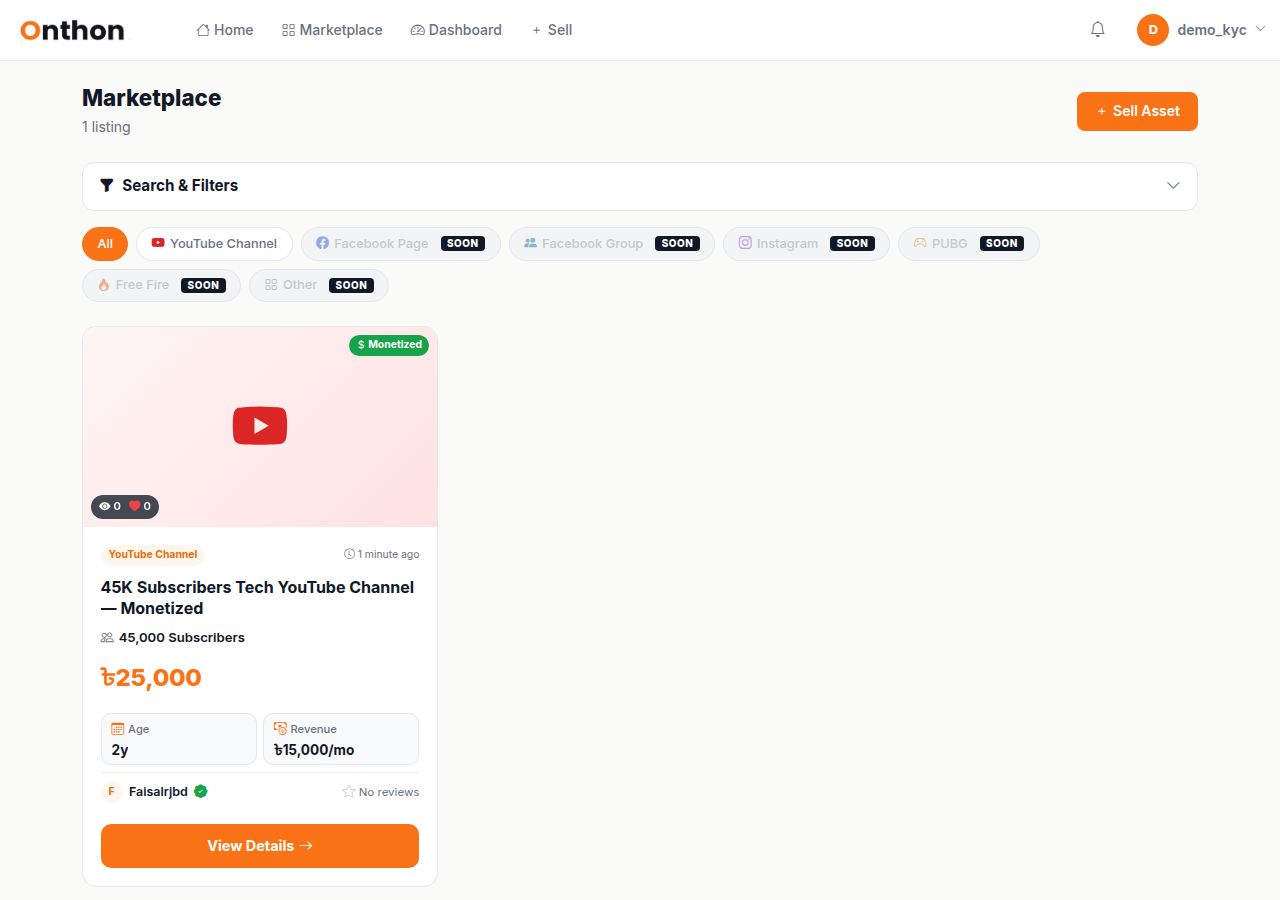Viewport: 1280px width, 900px height.
Task: Open Marketplace in top navigation
Action: 332,30
